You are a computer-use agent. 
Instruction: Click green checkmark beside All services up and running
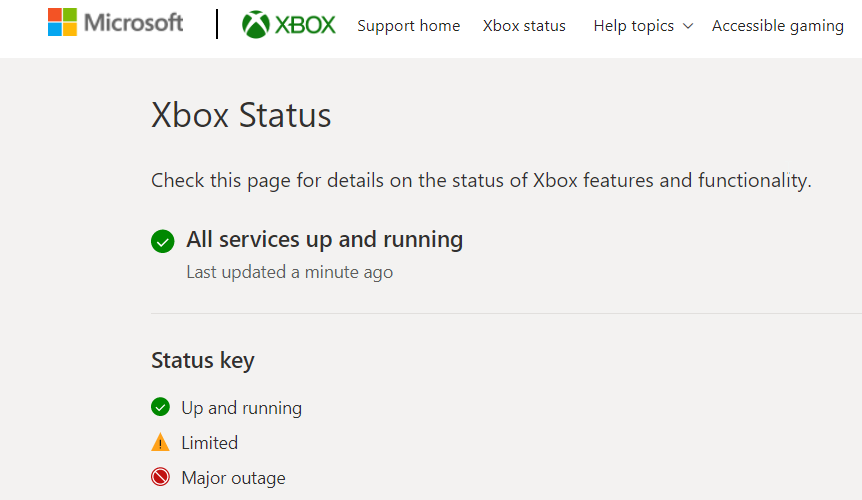[163, 241]
